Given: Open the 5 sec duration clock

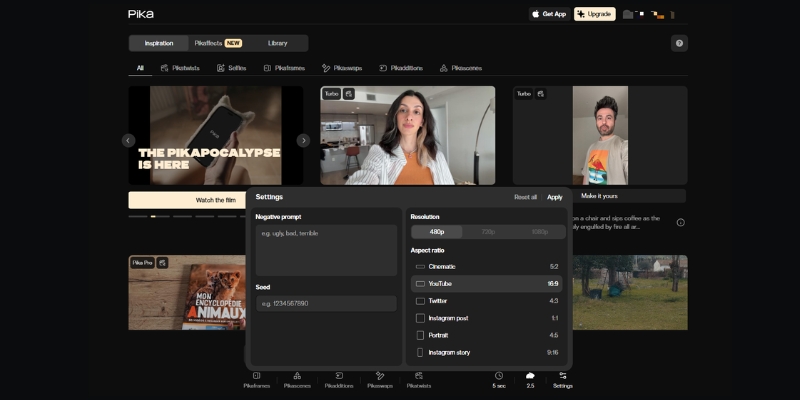Looking at the screenshot, I should [x=499, y=380].
